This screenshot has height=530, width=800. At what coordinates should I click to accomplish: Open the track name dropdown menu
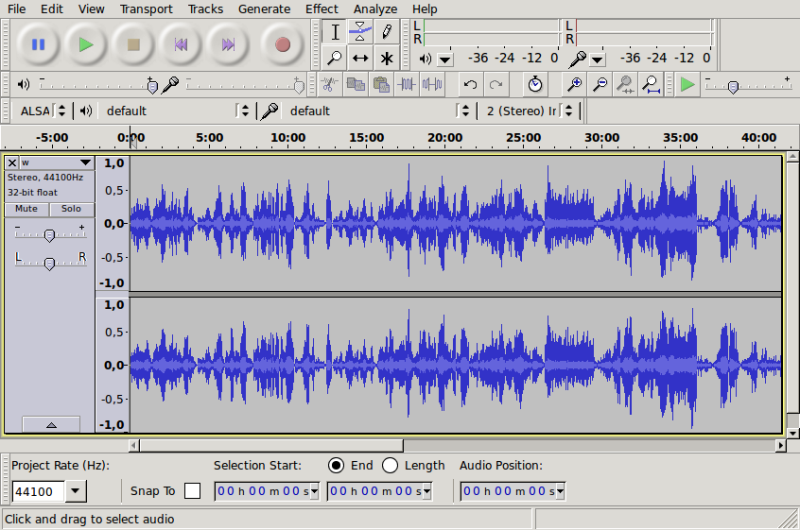(85, 162)
